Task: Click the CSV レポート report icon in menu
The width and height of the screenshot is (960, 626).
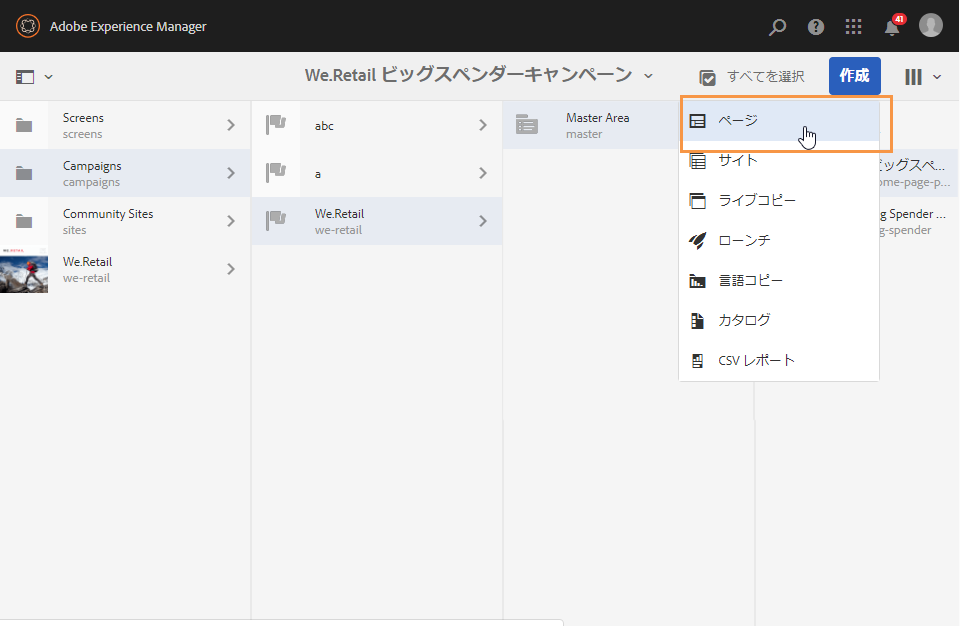Action: tap(697, 361)
